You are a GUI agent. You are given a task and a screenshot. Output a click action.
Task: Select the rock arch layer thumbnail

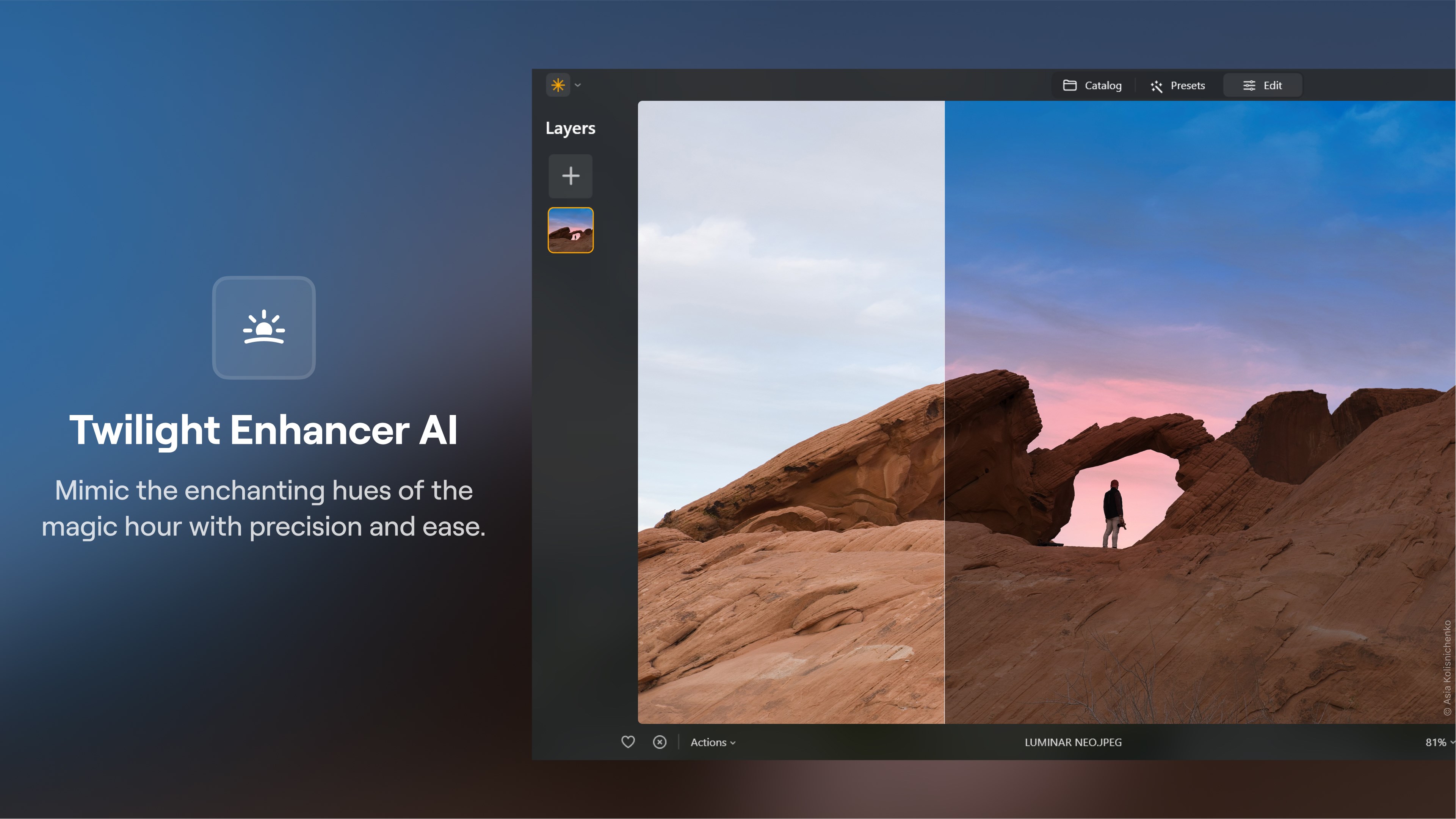[x=570, y=230]
